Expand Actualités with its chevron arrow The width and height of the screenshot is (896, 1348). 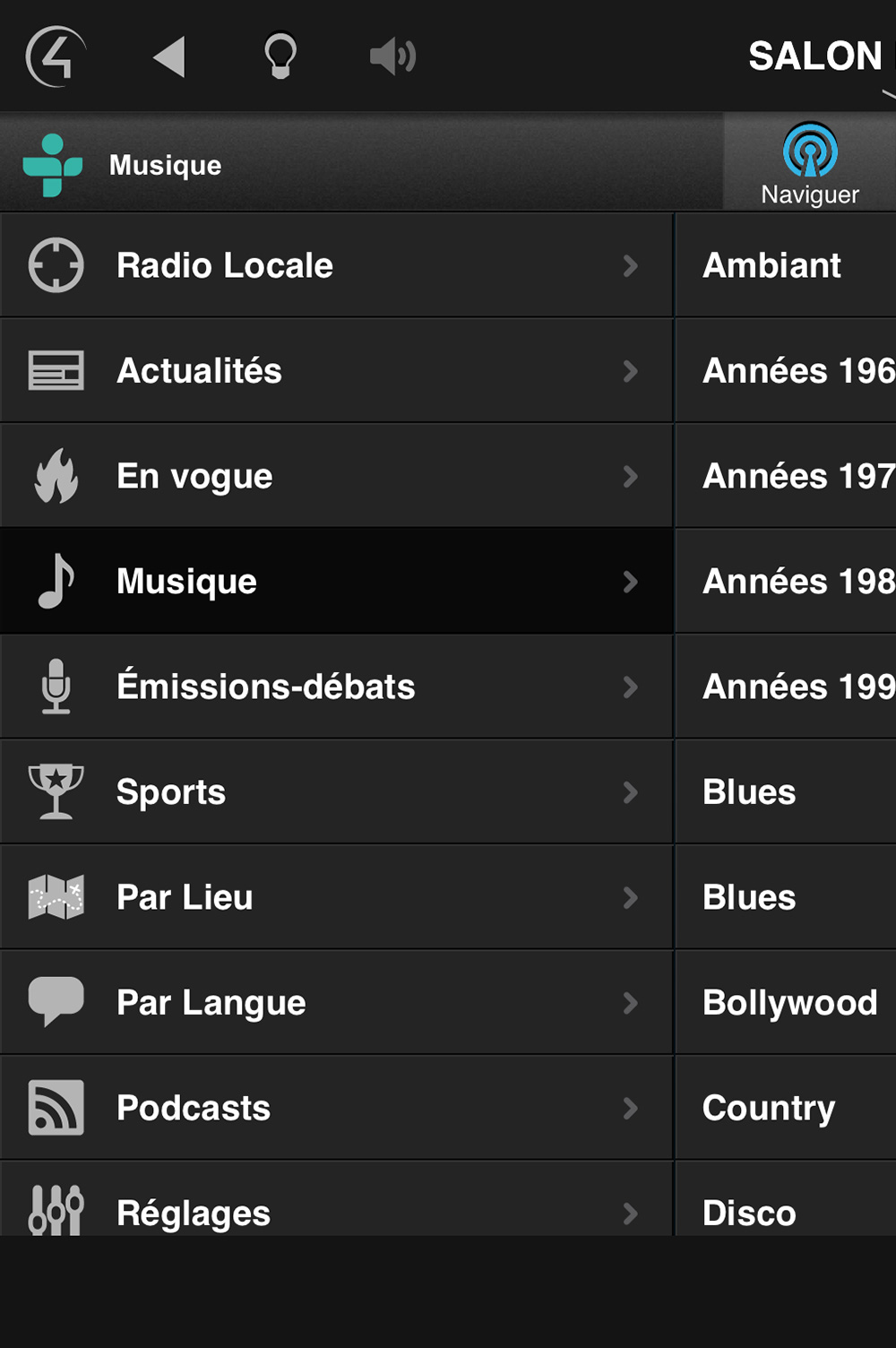pyautogui.click(x=630, y=371)
